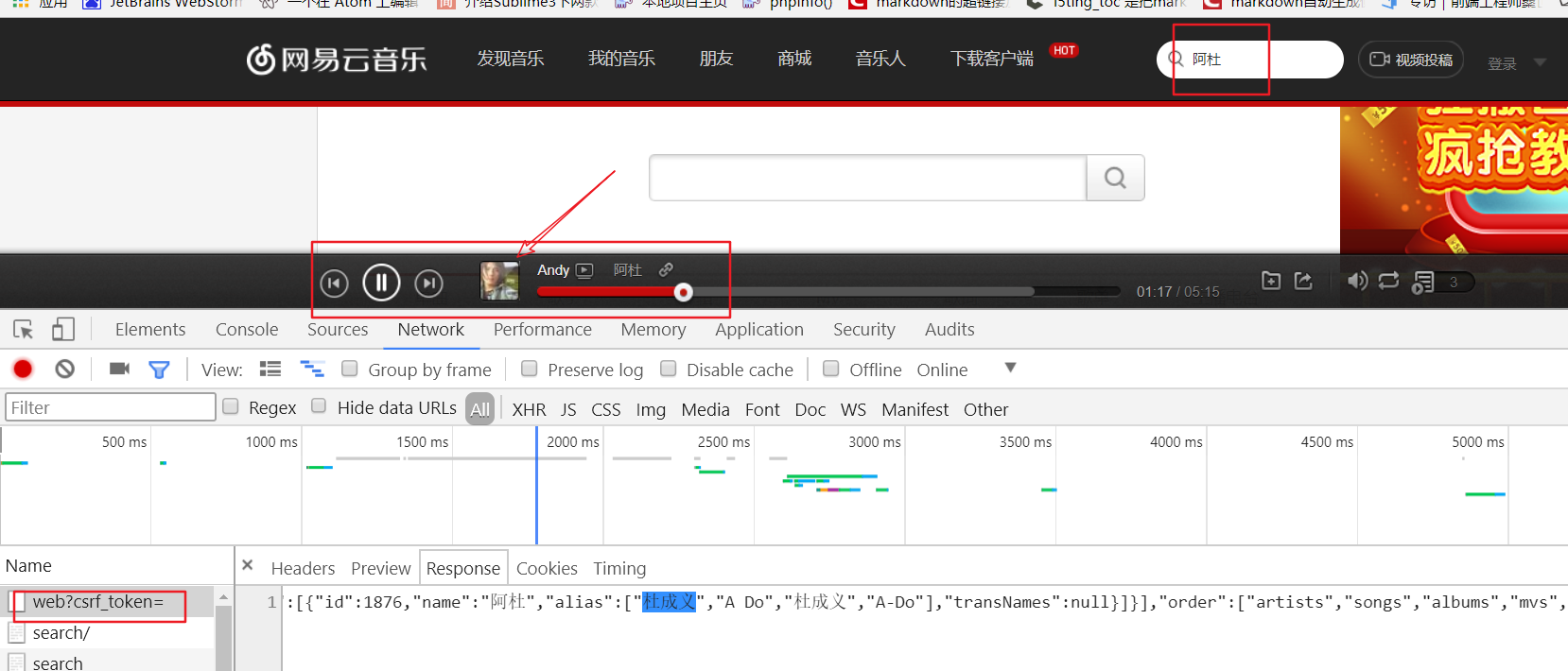Check the Disable cache option
1568x671 pixels.
tap(669, 369)
